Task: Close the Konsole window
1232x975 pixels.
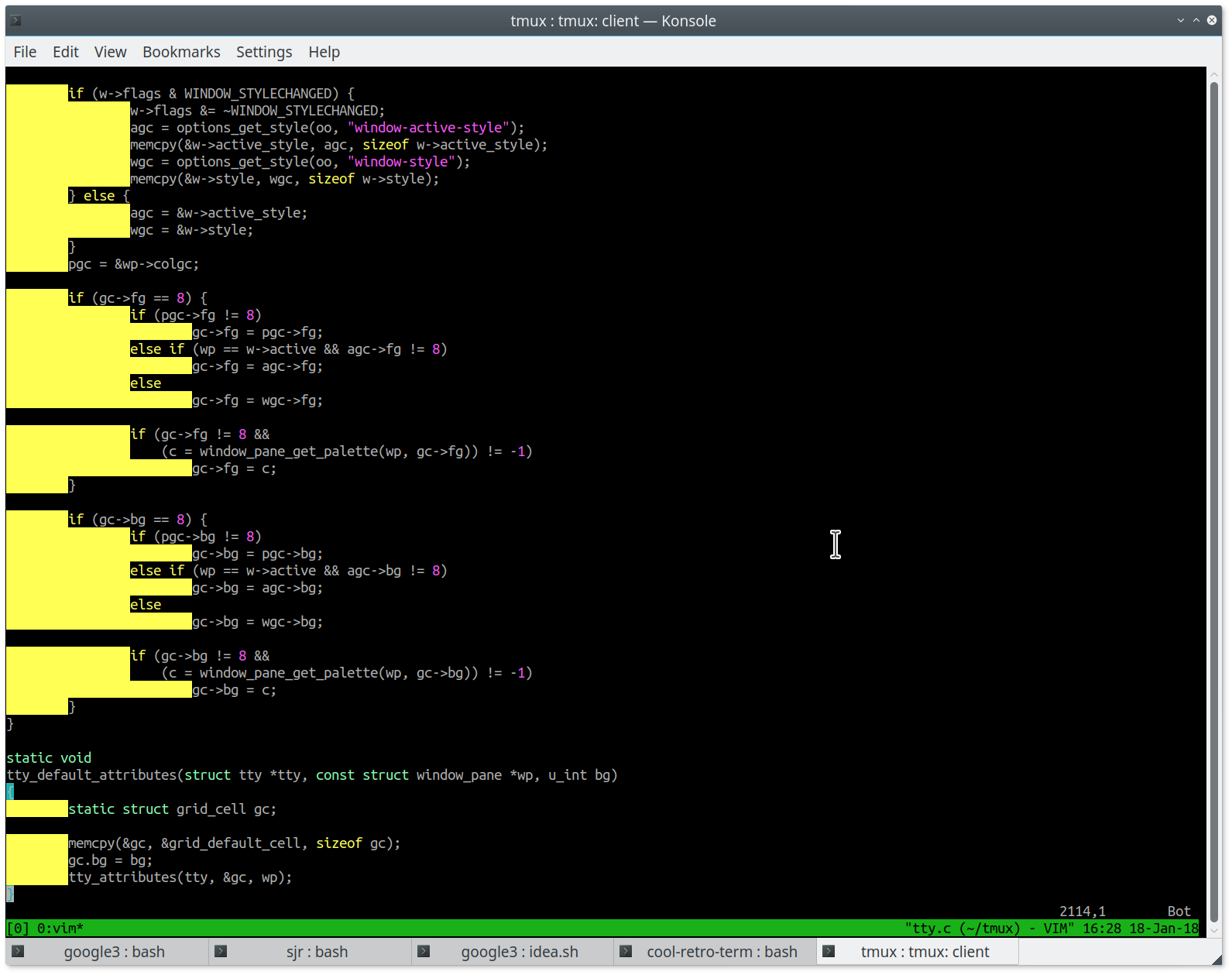Action: 1212,21
